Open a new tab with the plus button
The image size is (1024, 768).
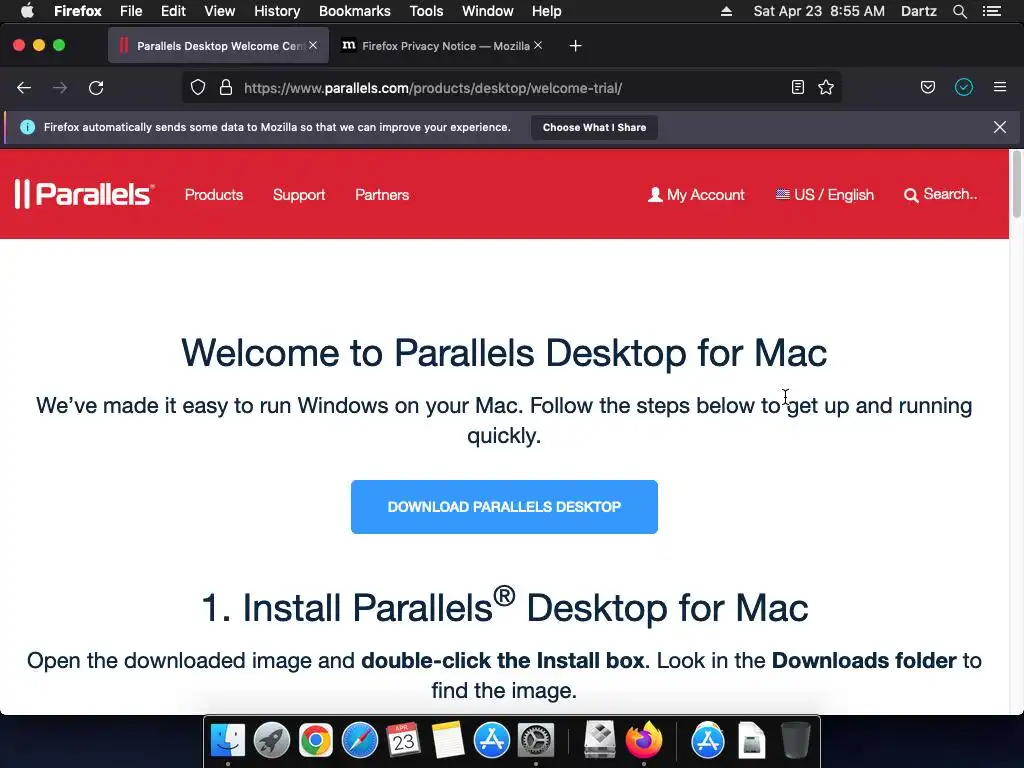click(575, 46)
